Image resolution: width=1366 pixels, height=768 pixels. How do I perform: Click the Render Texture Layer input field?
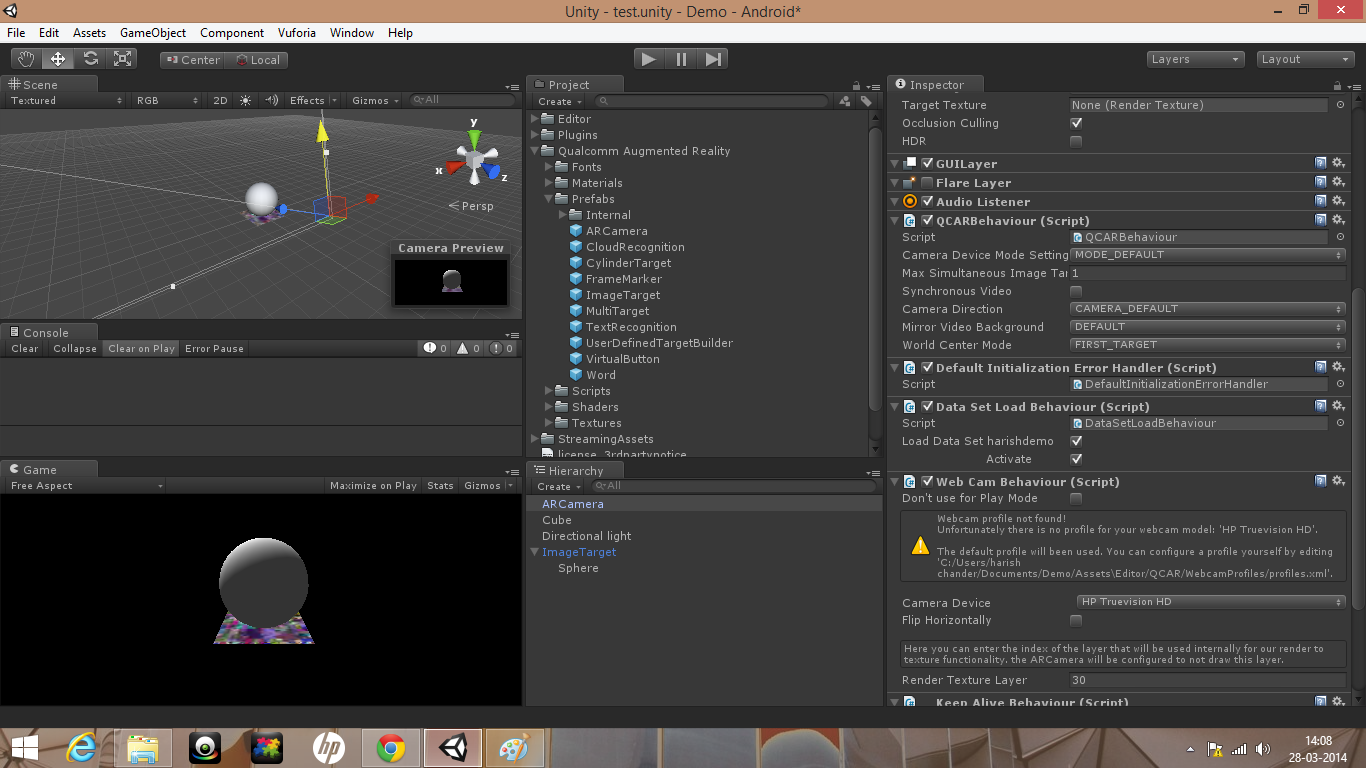pos(1208,680)
